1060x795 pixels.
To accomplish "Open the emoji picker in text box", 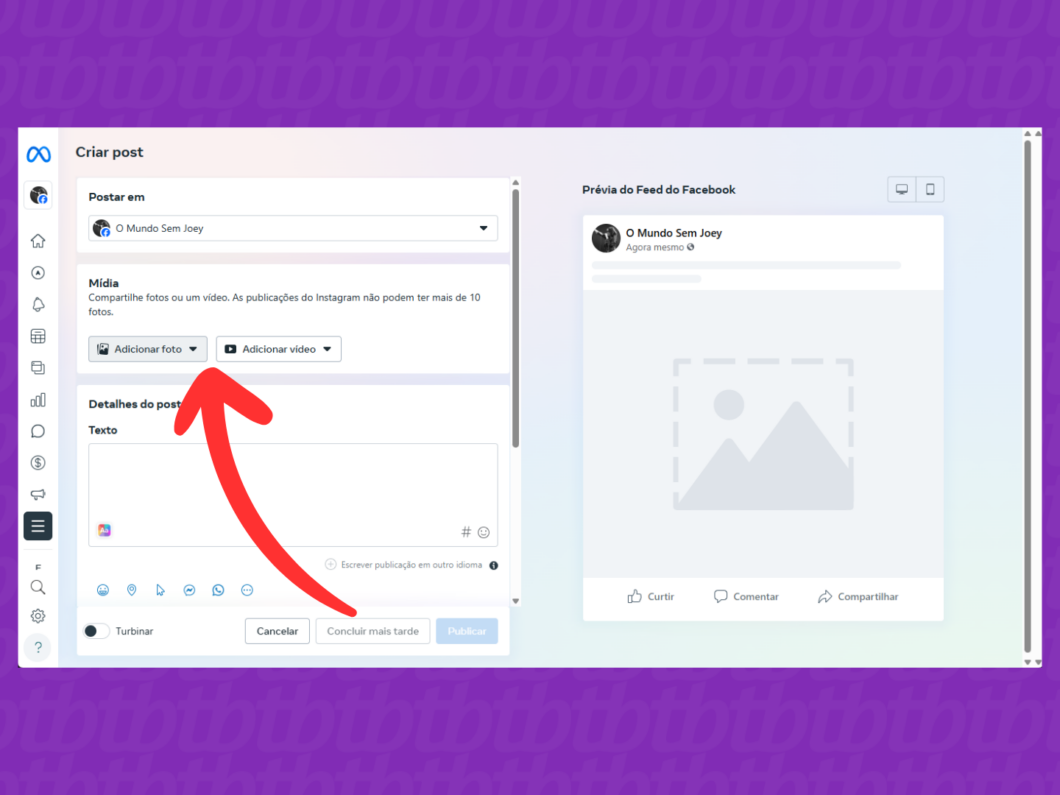I will tap(484, 532).
